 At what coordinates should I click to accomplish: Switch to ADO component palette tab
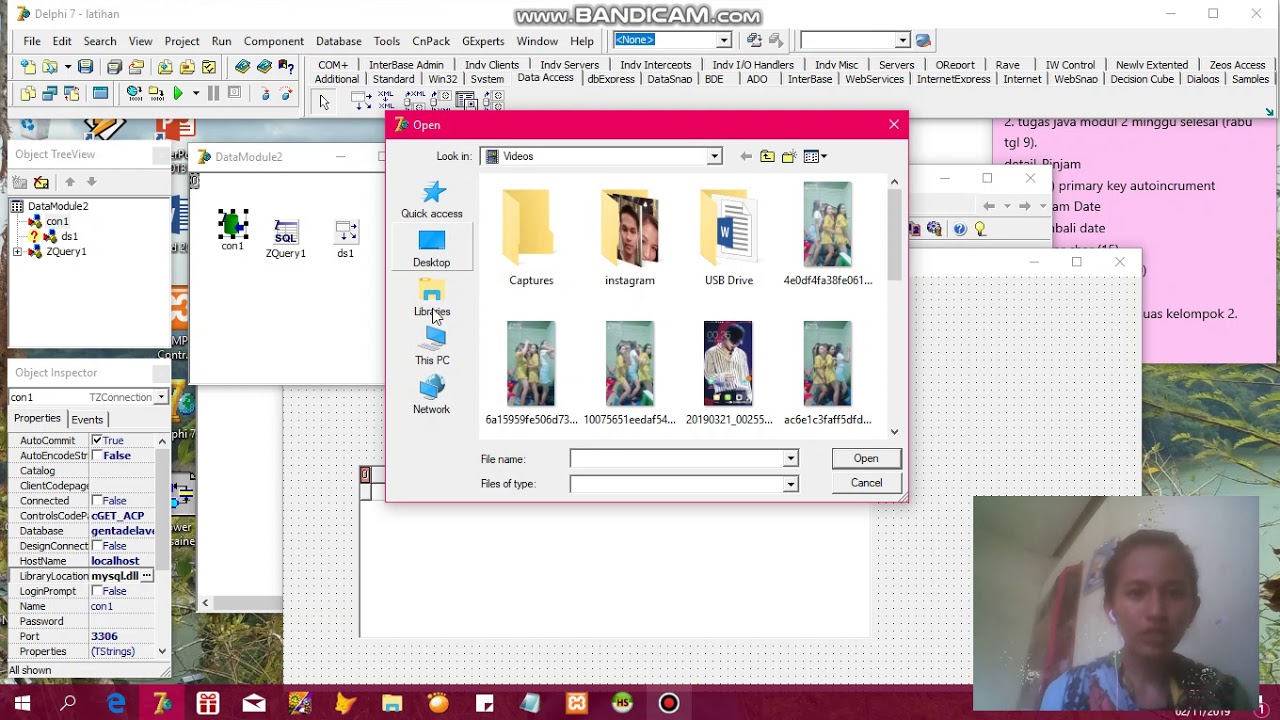(757, 79)
